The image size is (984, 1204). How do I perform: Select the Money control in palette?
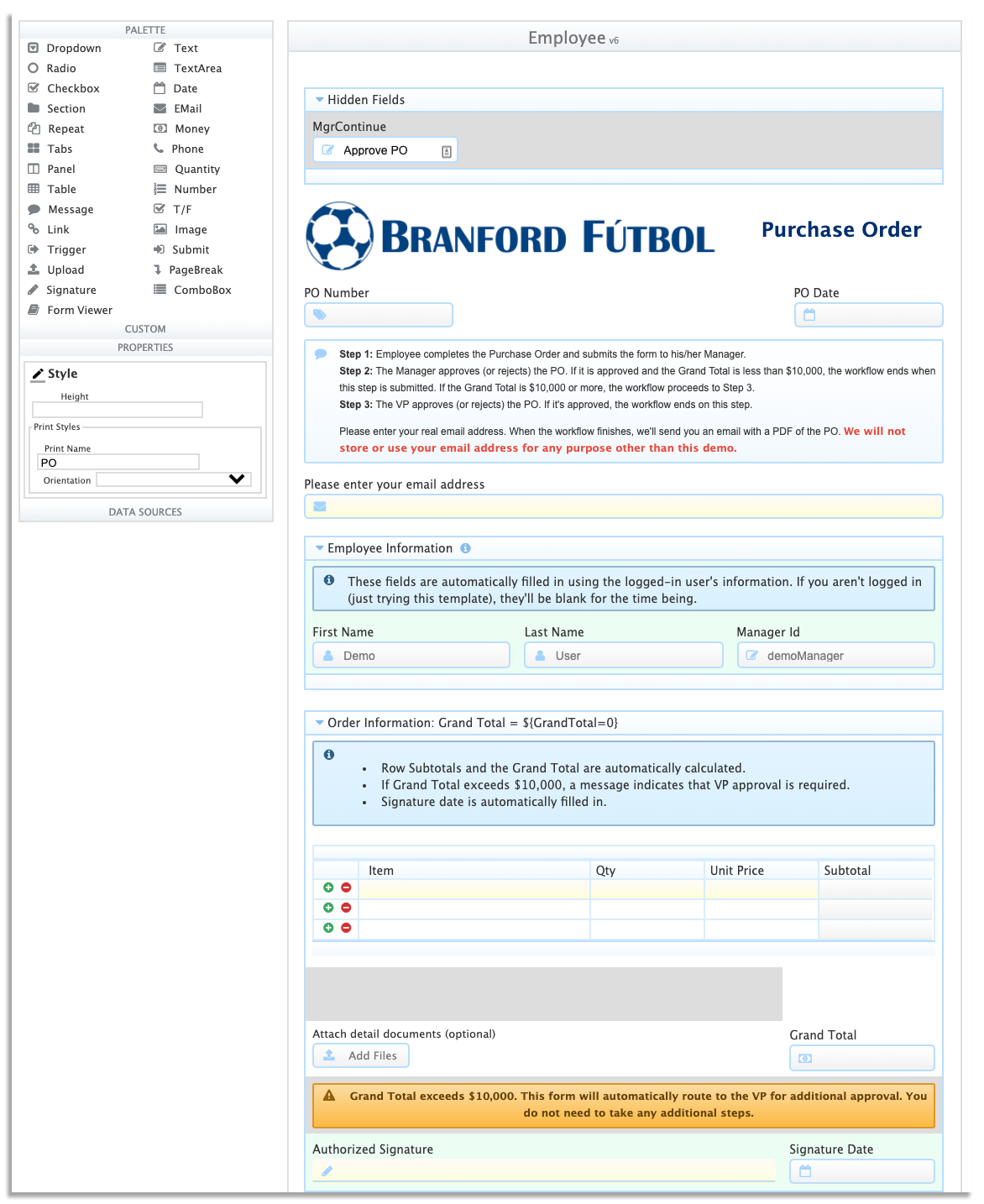(x=181, y=128)
